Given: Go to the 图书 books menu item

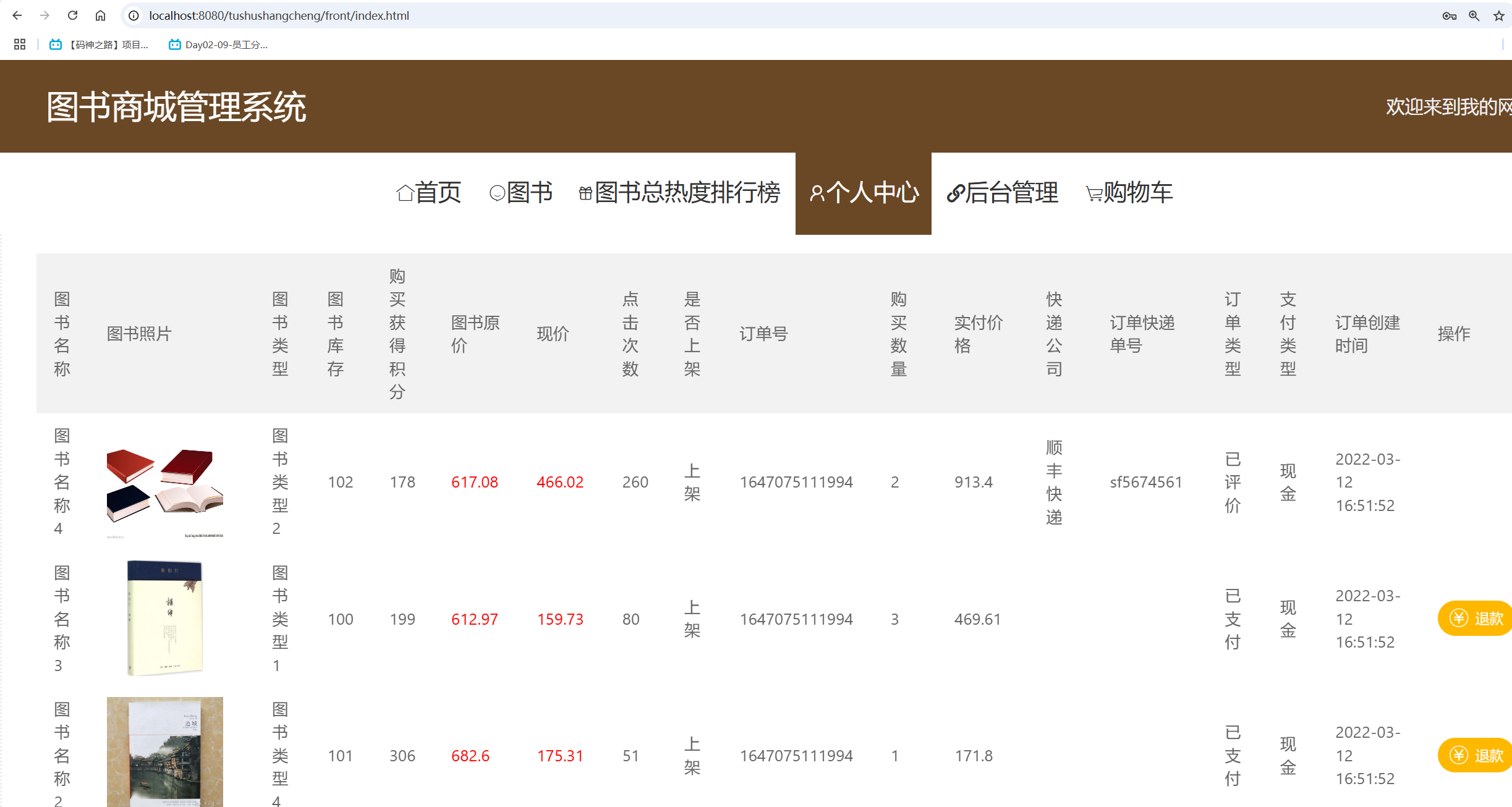Looking at the screenshot, I should point(520,193).
